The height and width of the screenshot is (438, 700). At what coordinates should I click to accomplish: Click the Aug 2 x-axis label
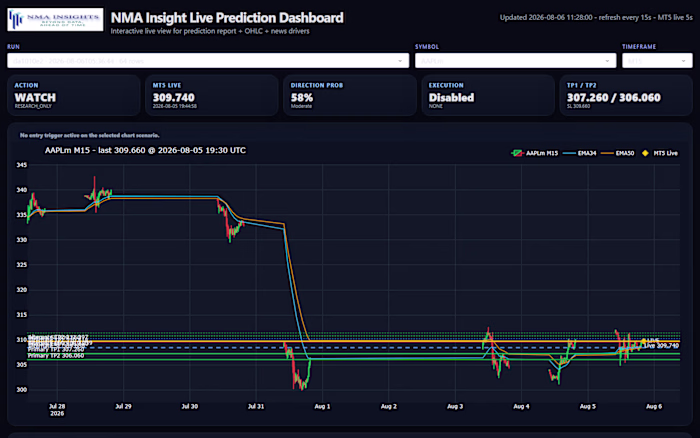point(389,406)
